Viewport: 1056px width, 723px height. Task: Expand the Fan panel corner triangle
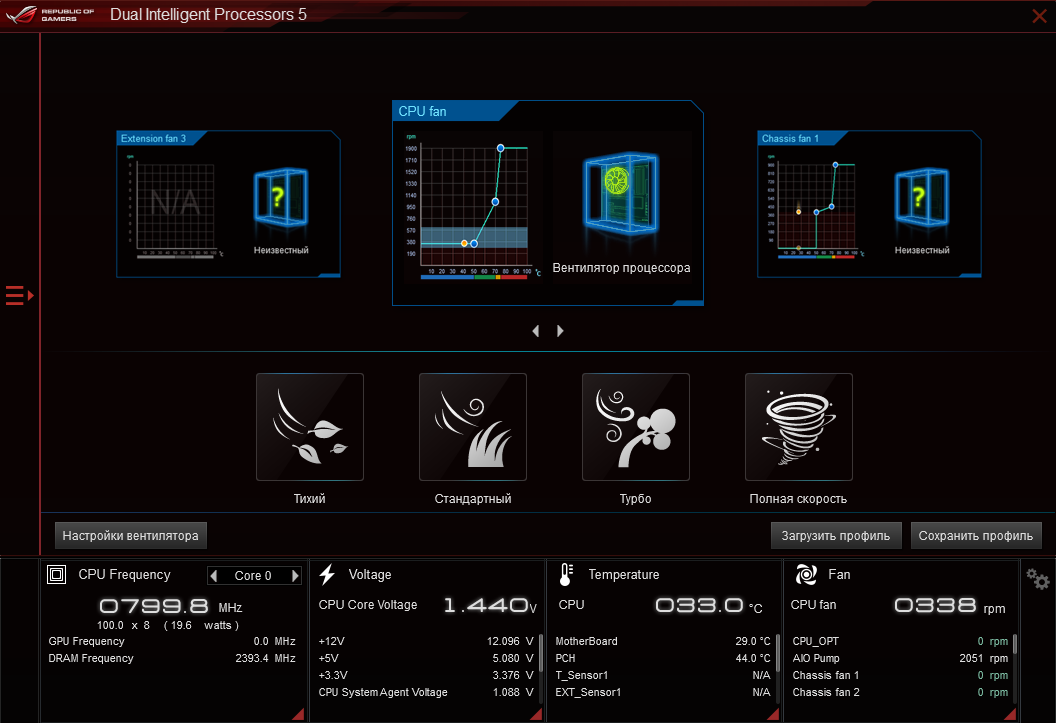(x=1010, y=714)
